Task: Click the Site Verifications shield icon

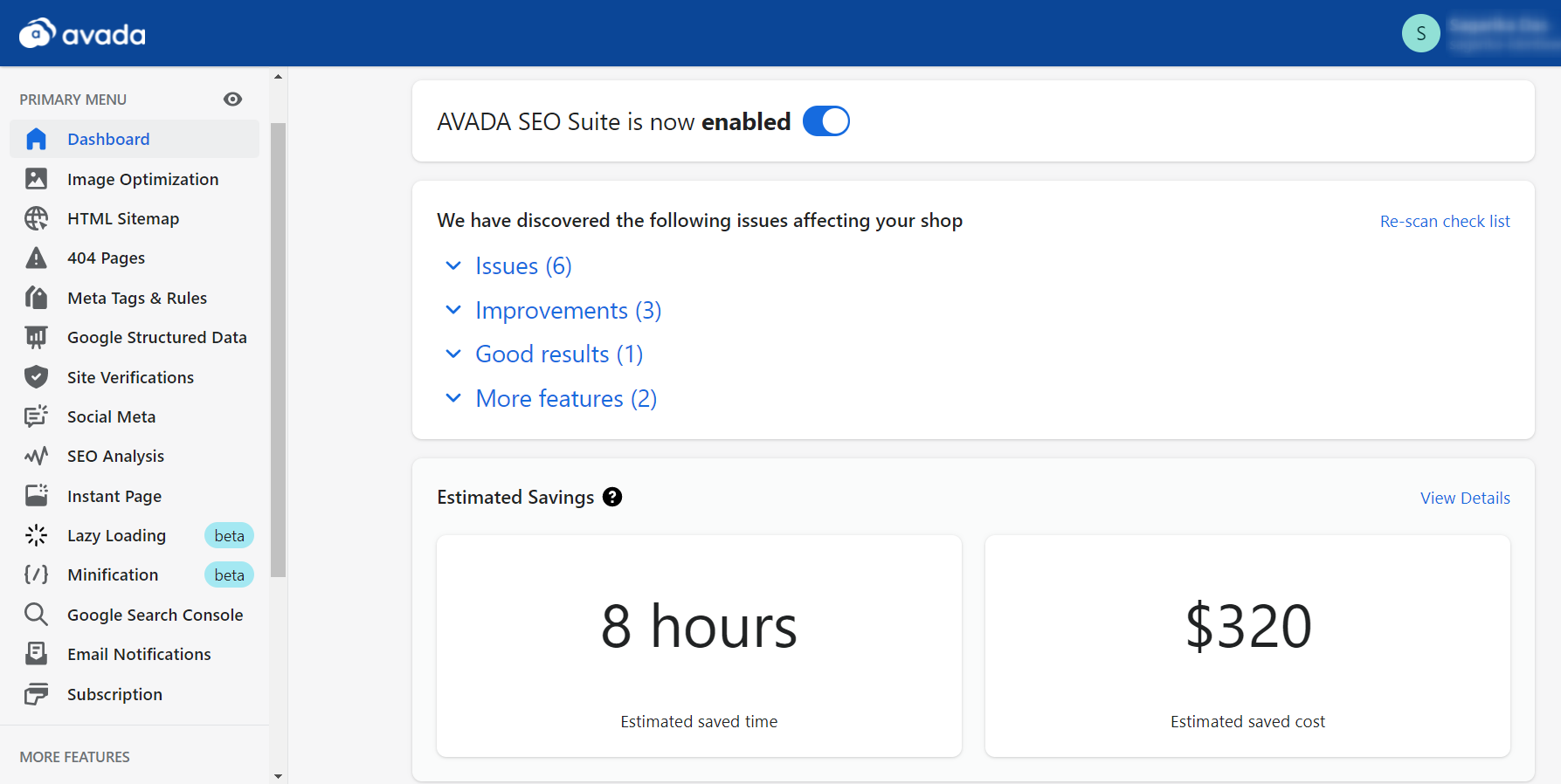Action: pyautogui.click(x=36, y=377)
